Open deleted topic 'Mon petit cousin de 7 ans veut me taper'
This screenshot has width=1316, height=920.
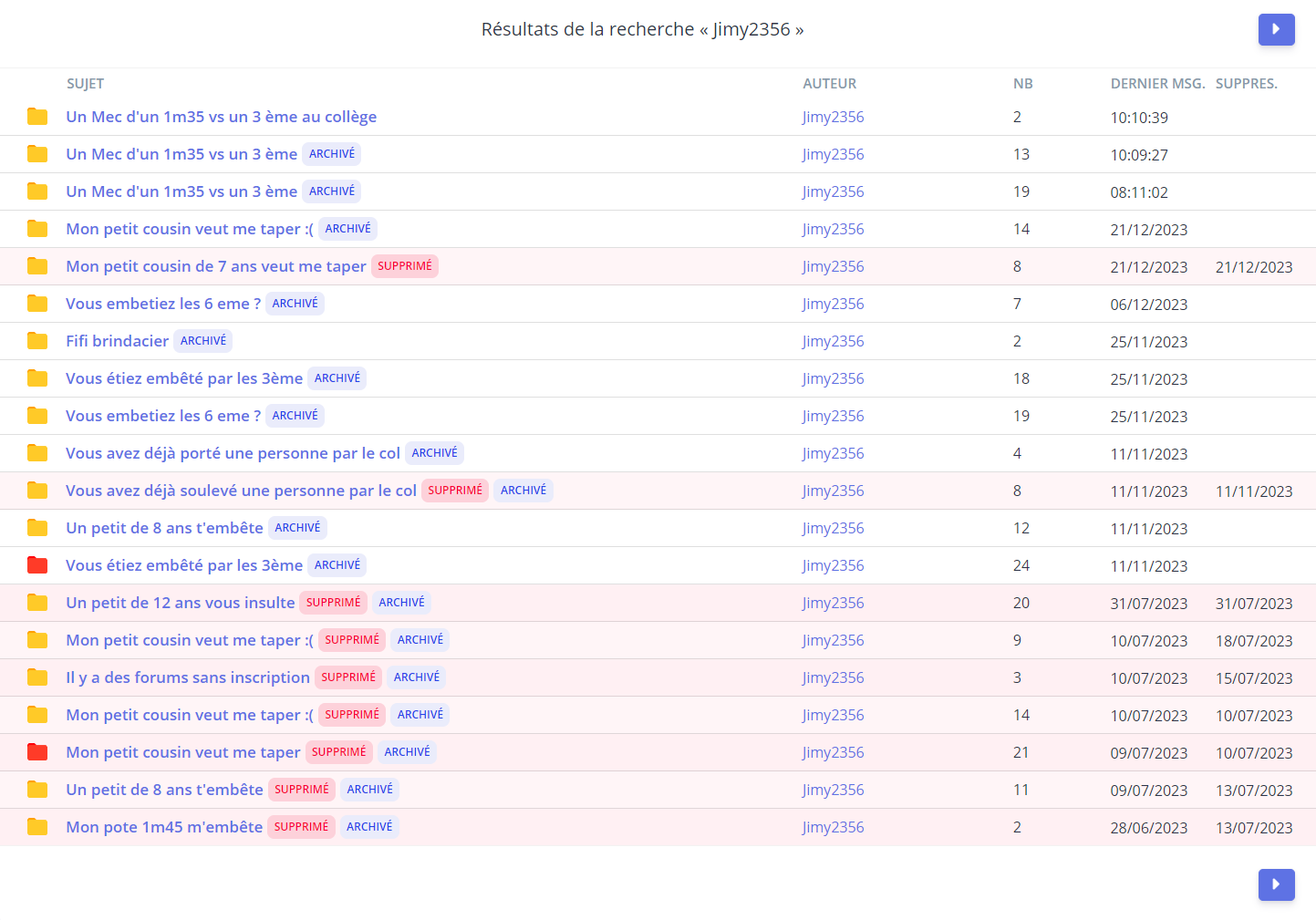point(215,266)
